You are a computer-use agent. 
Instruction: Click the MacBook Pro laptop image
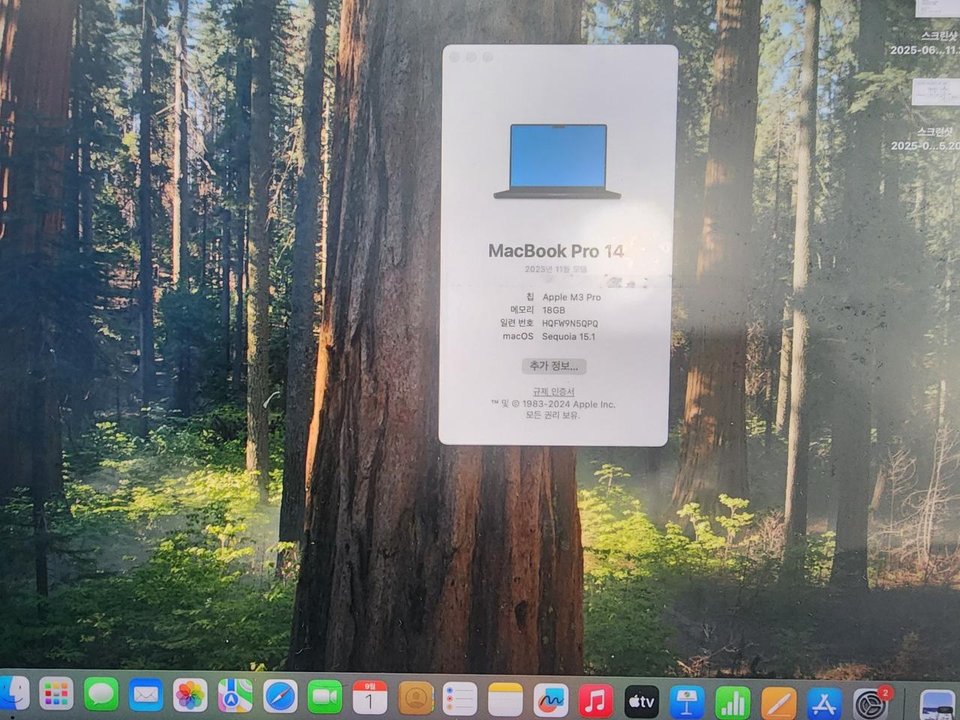pos(557,162)
